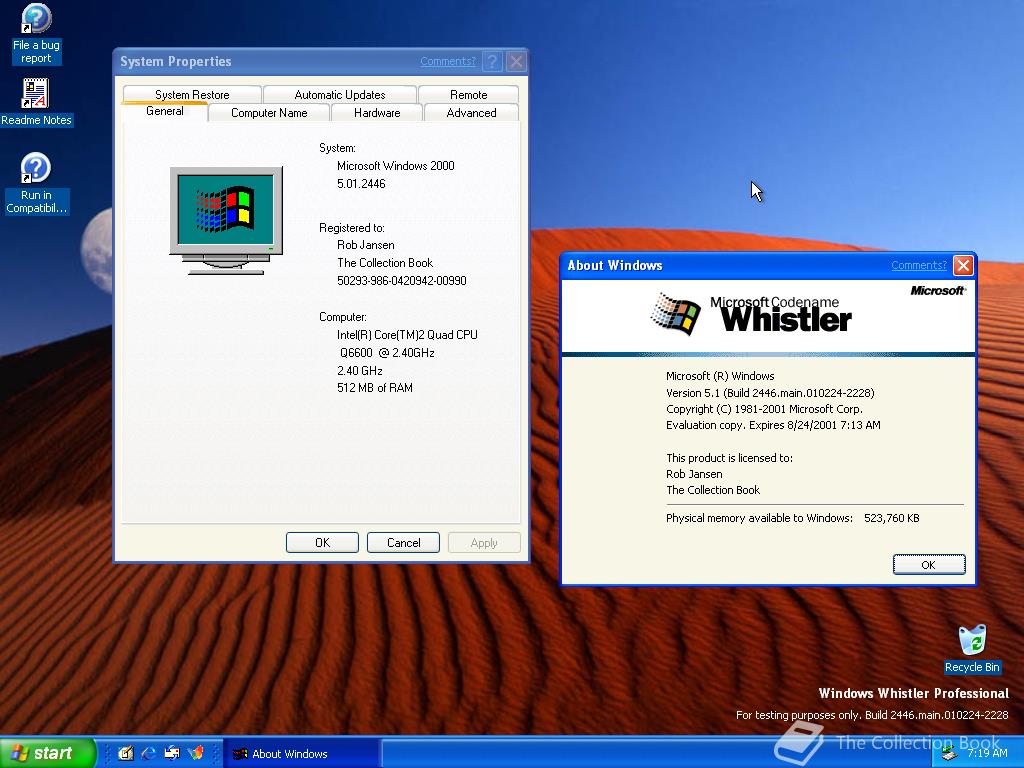The image size is (1024, 768).
Task: Switch to the System Restore tab
Action: point(192,94)
